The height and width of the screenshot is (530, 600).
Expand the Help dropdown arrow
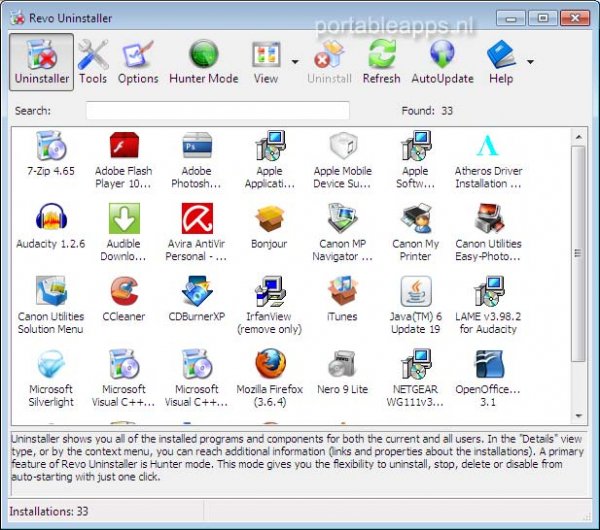(x=529, y=61)
